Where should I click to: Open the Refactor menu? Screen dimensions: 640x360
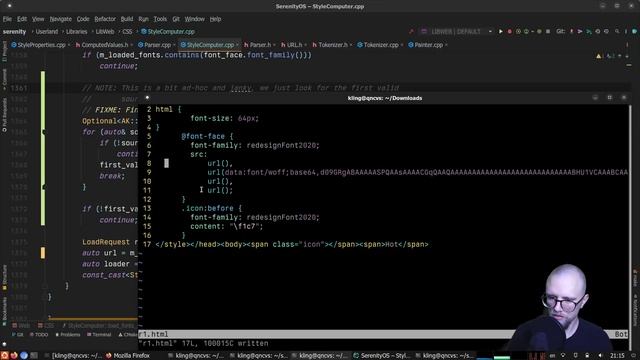click(105, 19)
